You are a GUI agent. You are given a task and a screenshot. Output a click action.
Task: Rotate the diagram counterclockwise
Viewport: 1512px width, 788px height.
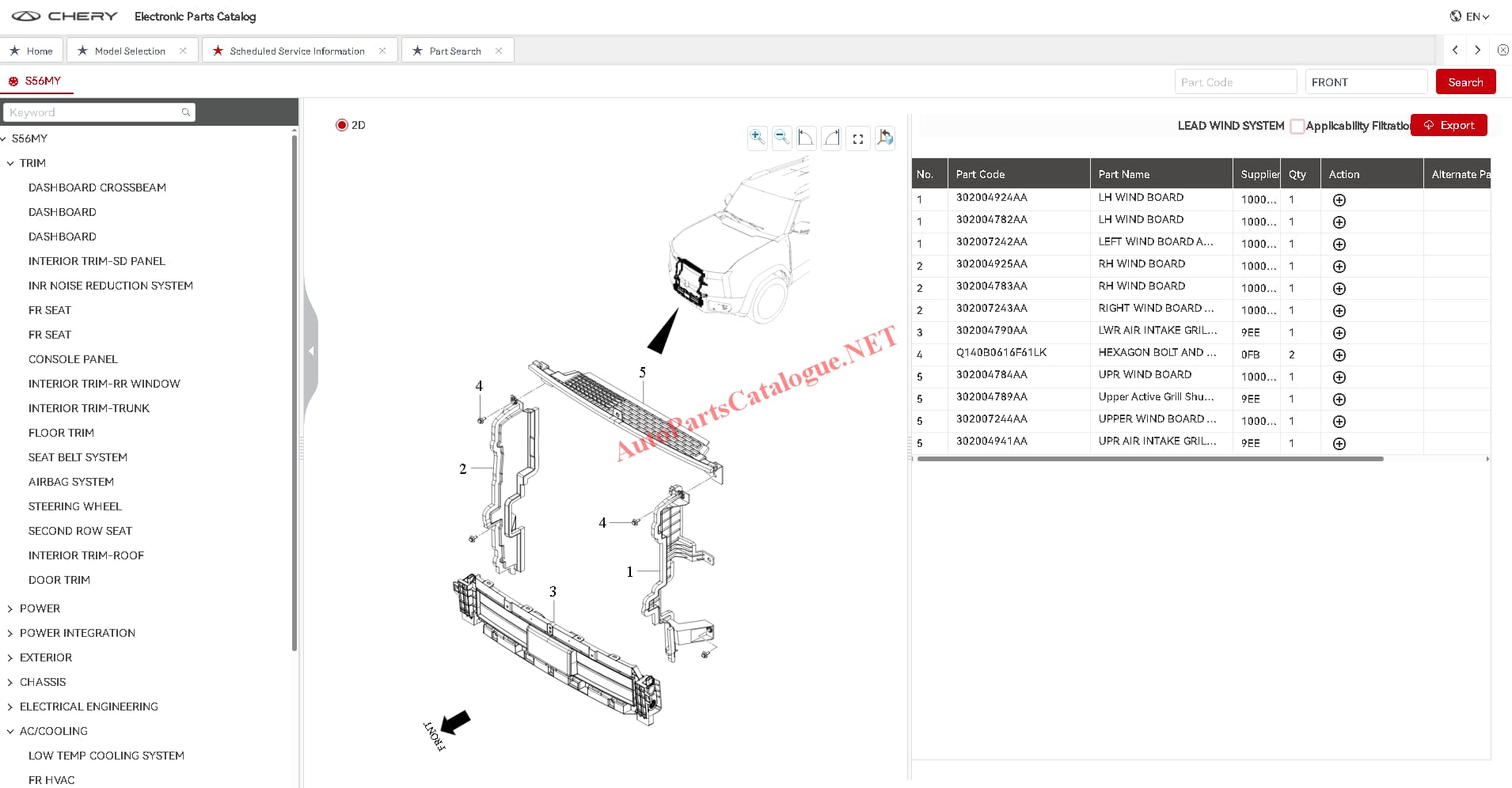tap(806, 138)
